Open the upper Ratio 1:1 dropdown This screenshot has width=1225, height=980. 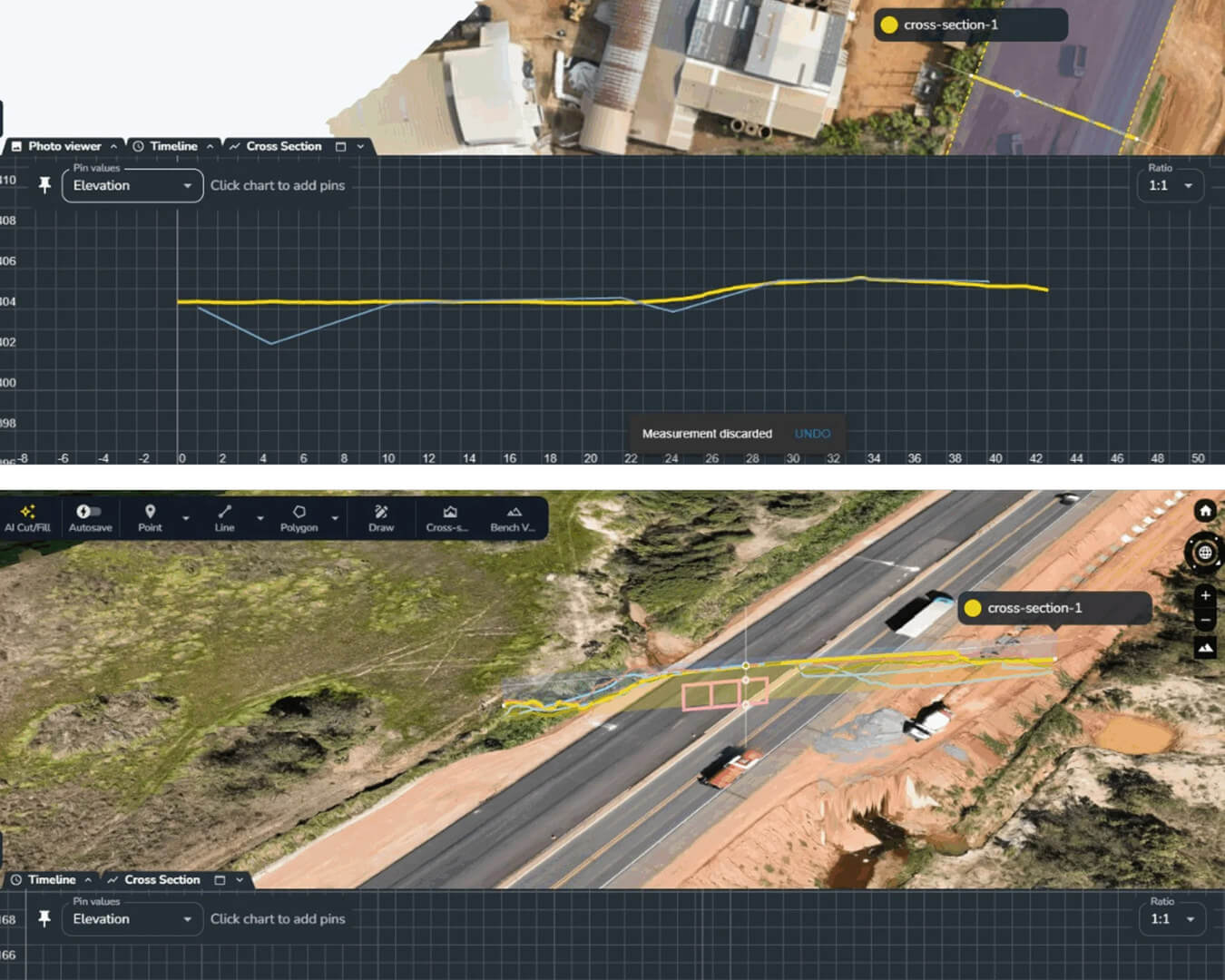pyautogui.click(x=1170, y=186)
